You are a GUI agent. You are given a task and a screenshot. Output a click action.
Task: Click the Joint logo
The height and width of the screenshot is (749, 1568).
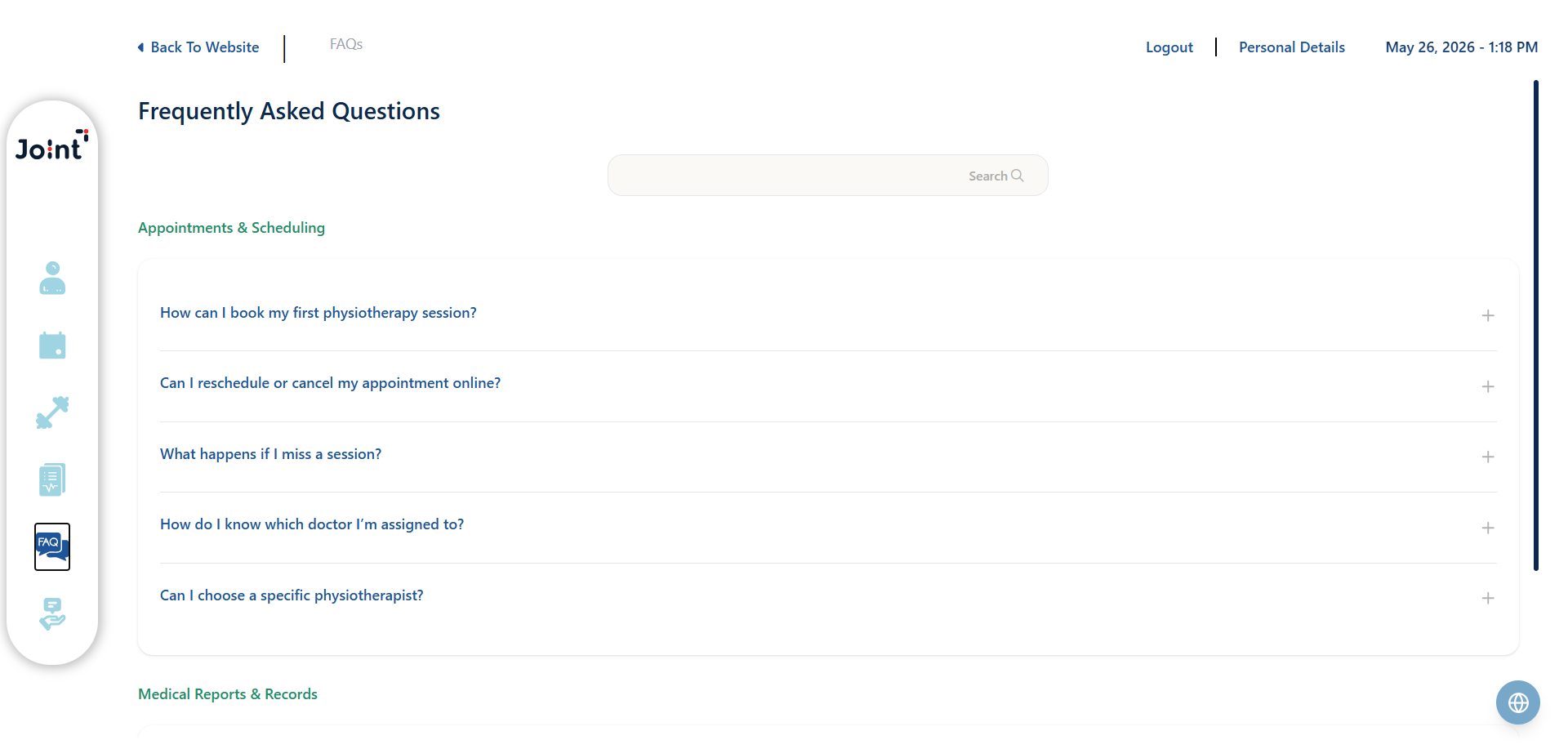click(x=51, y=145)
